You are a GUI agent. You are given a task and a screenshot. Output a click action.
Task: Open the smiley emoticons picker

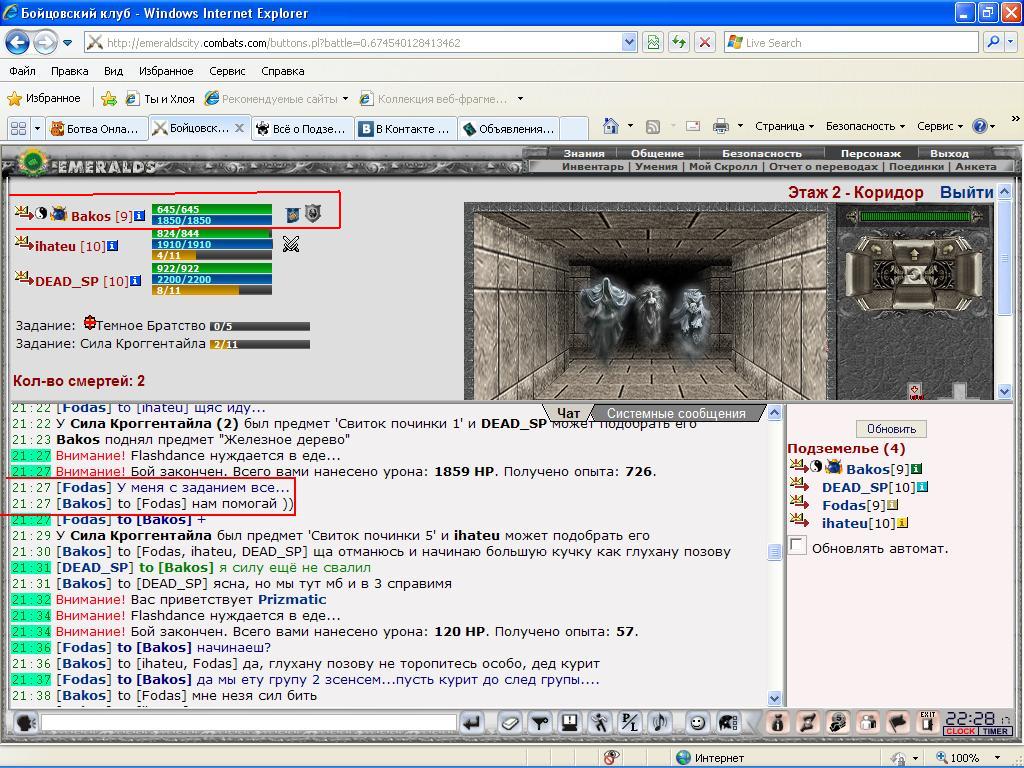[x=697, y=722]
